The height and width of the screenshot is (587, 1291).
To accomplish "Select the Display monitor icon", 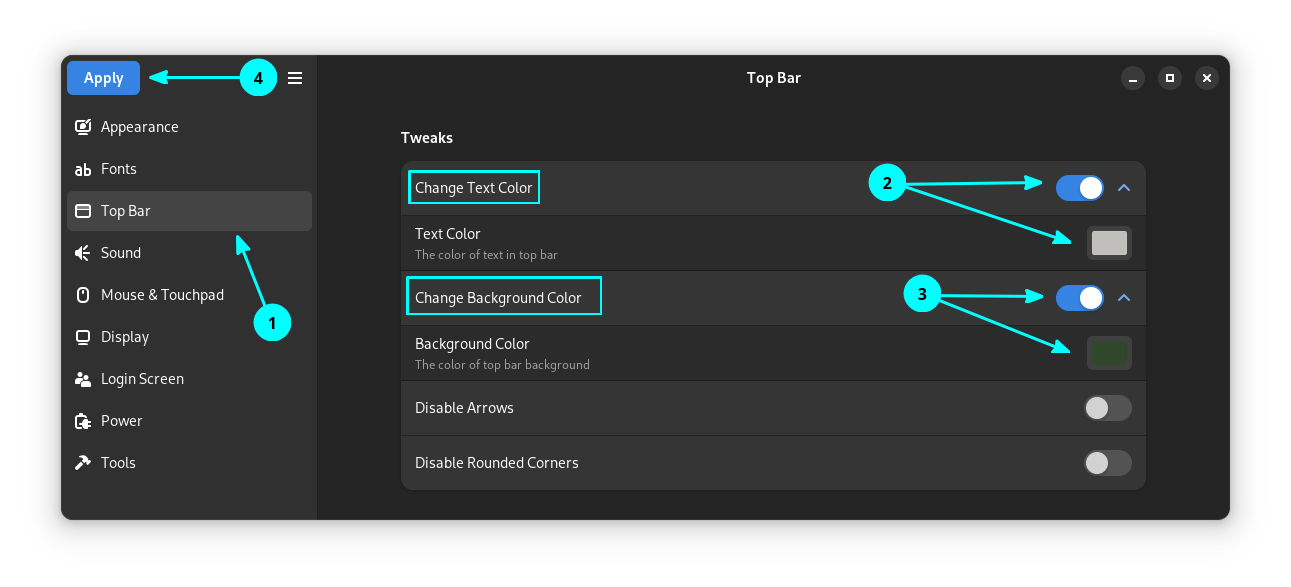I will click(83, 337).
